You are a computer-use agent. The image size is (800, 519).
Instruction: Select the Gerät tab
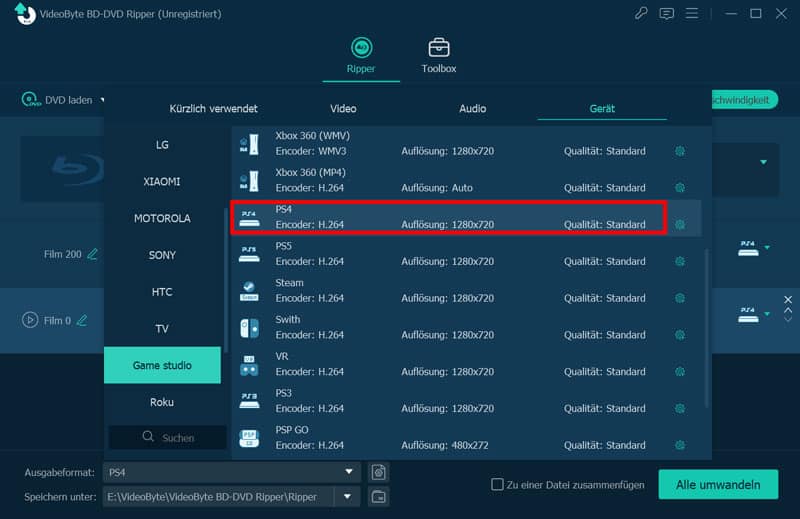click(602, 108)
